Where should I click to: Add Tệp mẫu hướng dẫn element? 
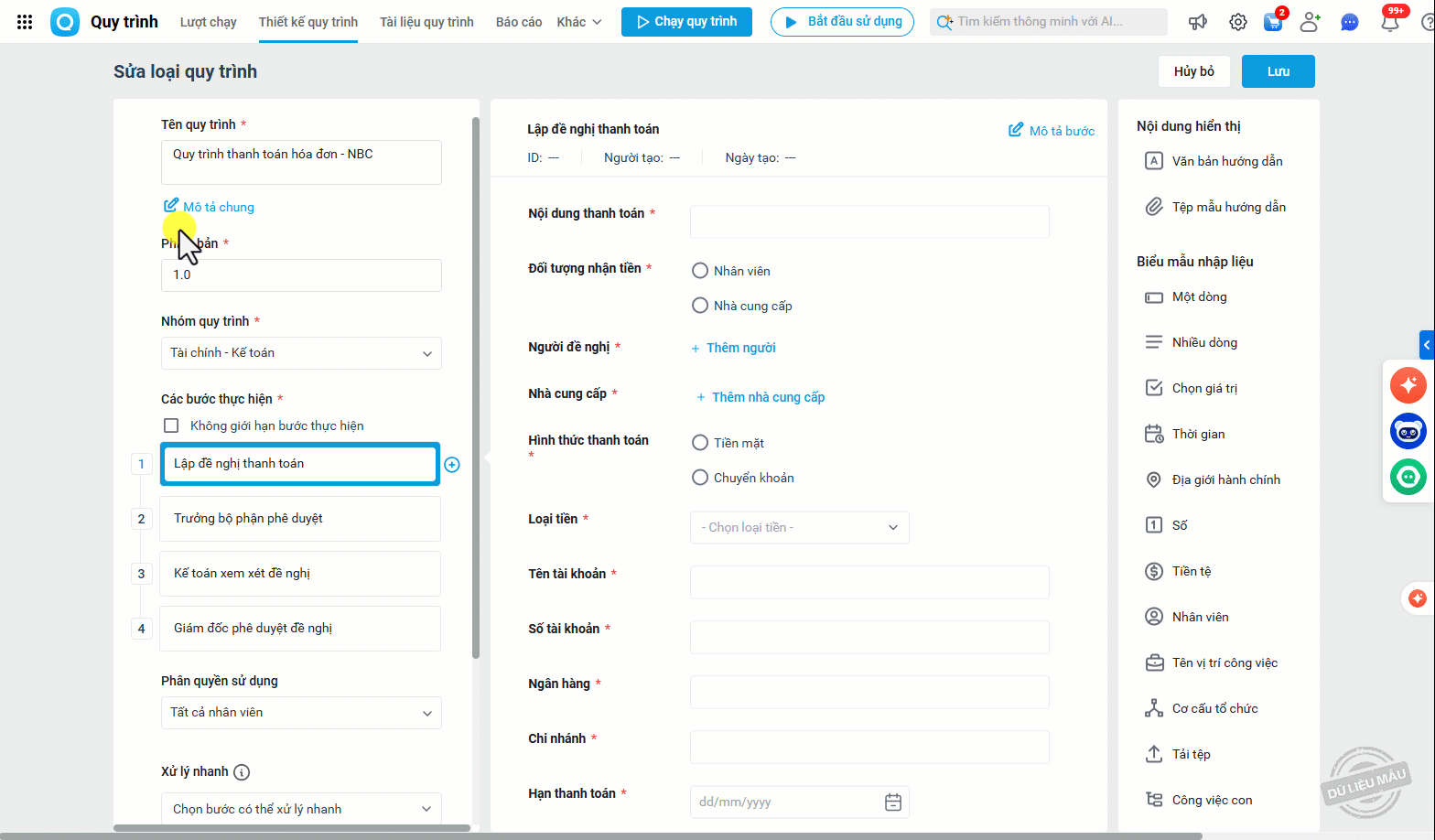1216,207
